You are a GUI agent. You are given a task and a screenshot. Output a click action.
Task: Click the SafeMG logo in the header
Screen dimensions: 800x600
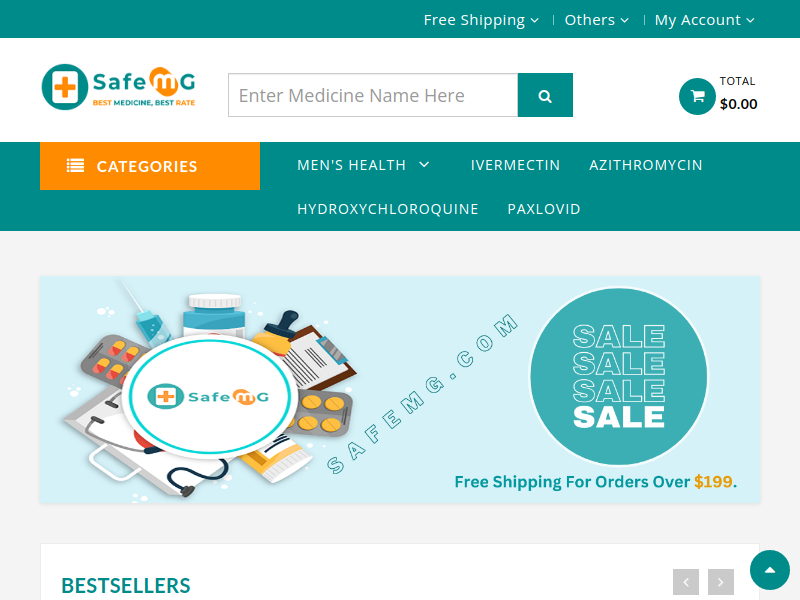click(x=118, y=87)
